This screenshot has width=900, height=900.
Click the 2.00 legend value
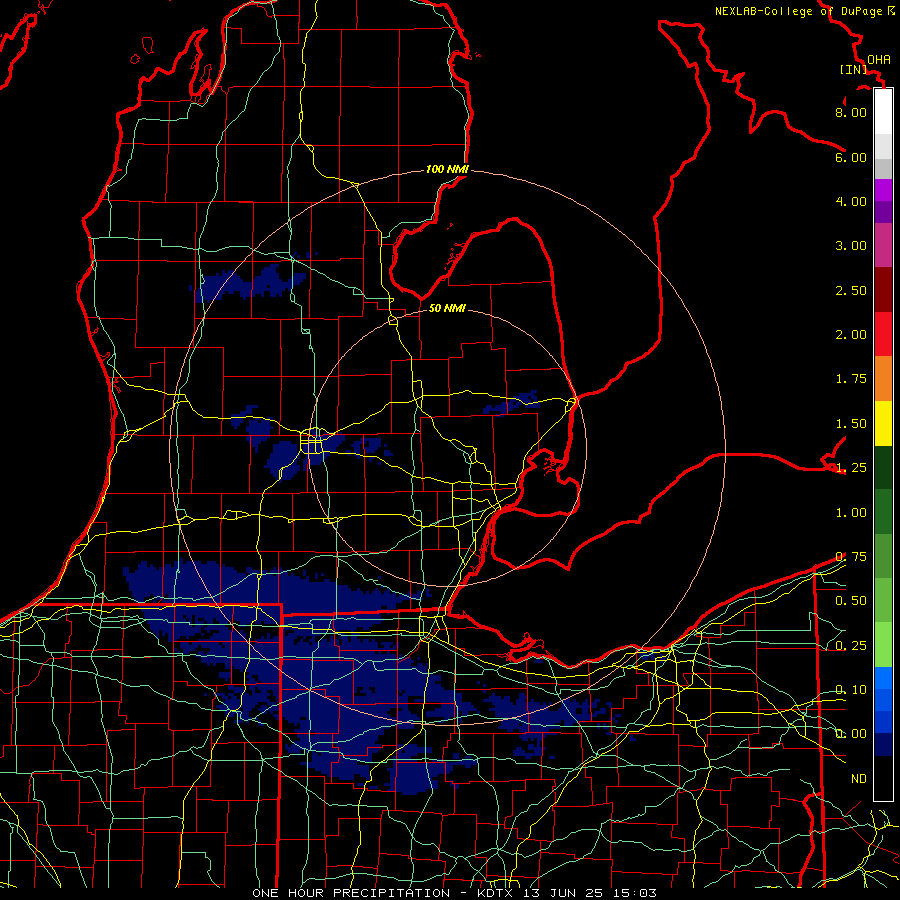tap(851, 335)
